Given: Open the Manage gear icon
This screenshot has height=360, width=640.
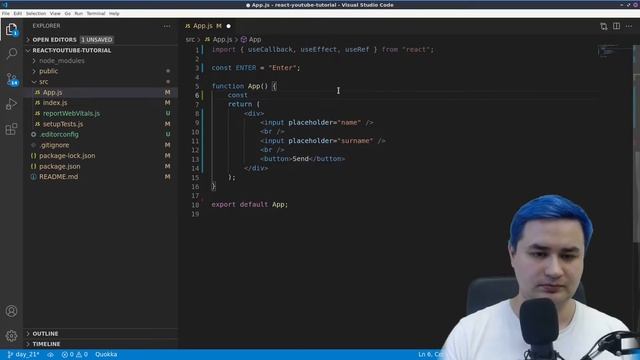Looking at the screenshot, I should click(11, 336).
